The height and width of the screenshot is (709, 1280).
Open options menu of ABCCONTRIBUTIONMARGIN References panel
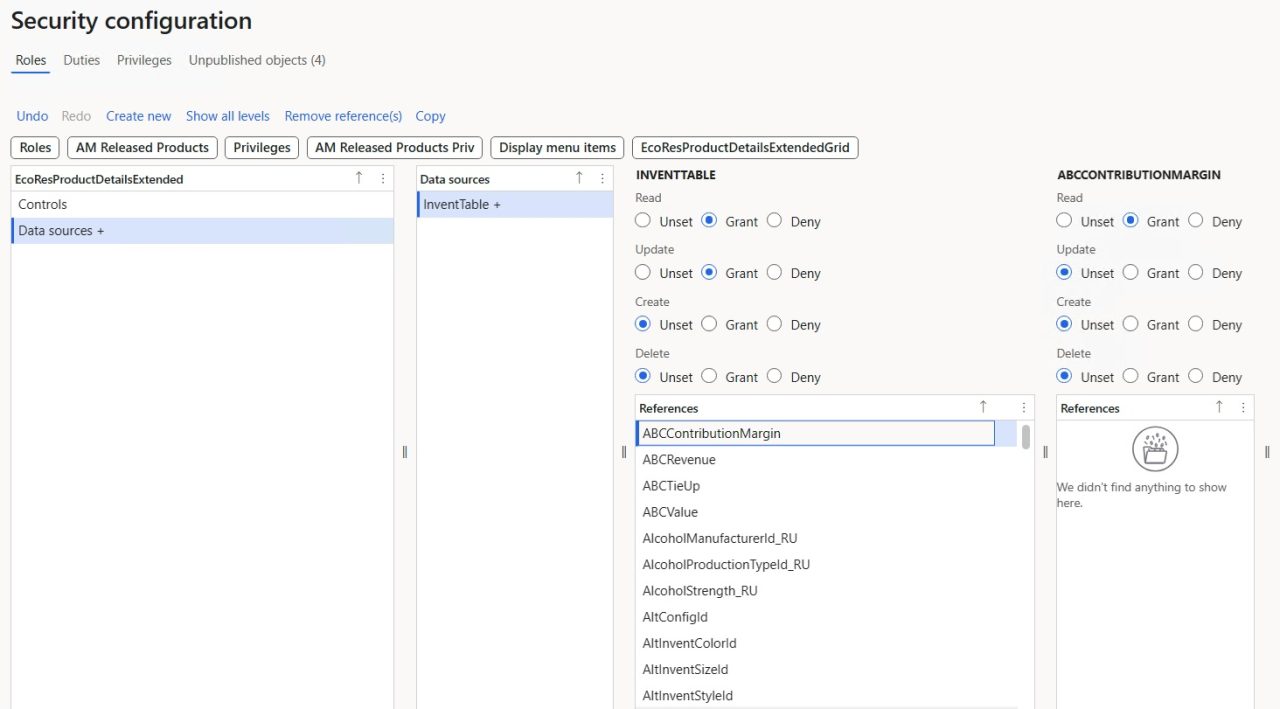coord(1242,407)
